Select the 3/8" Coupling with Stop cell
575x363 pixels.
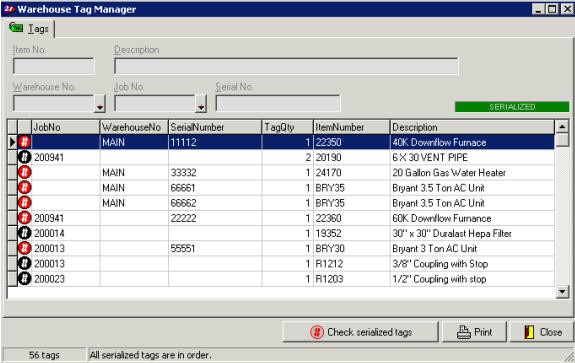click(472, 264)
